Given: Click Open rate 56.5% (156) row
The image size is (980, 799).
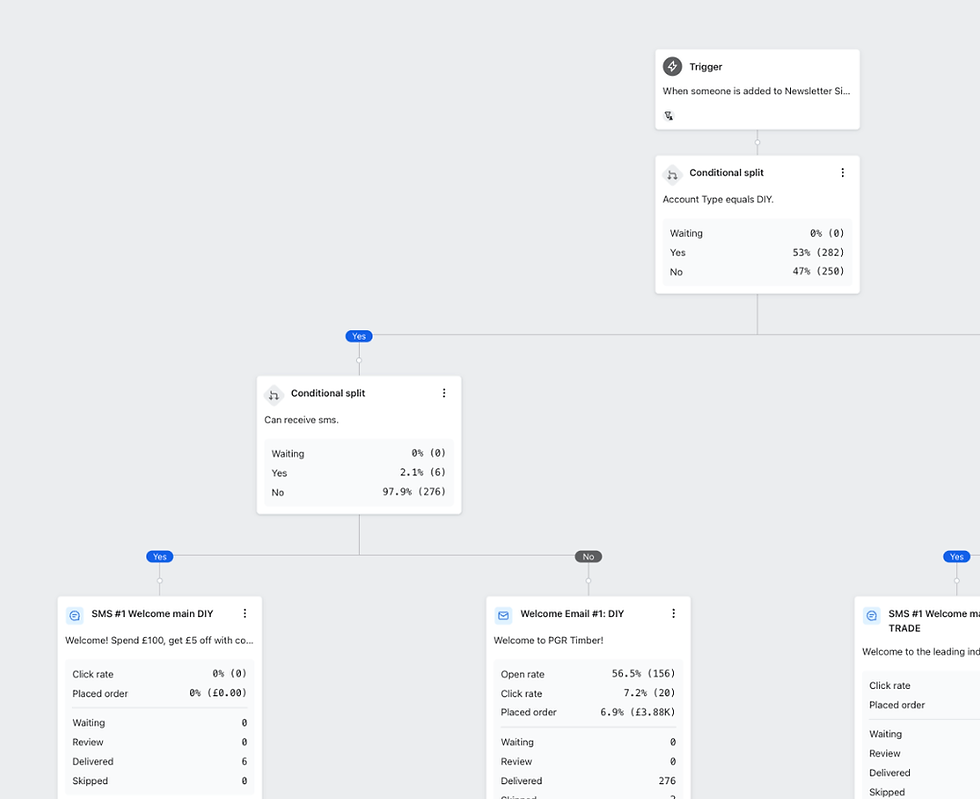Looking at the screenshot, I should [x=588, y=674].
